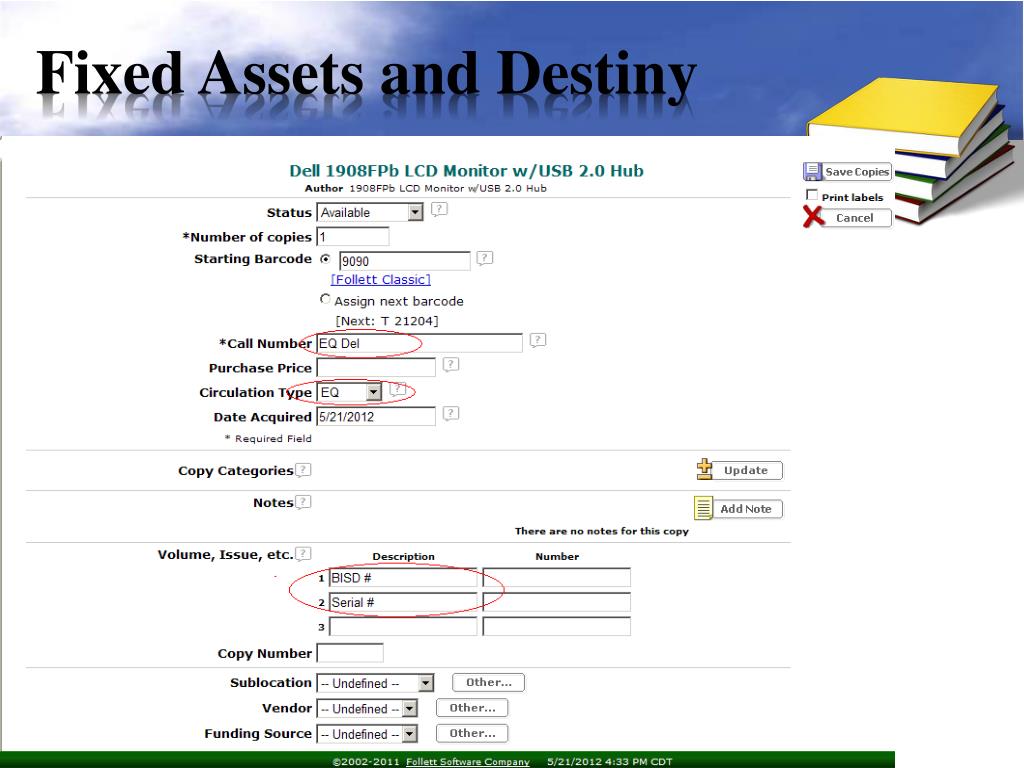Click the Save Copies button label

click(857, 172)
